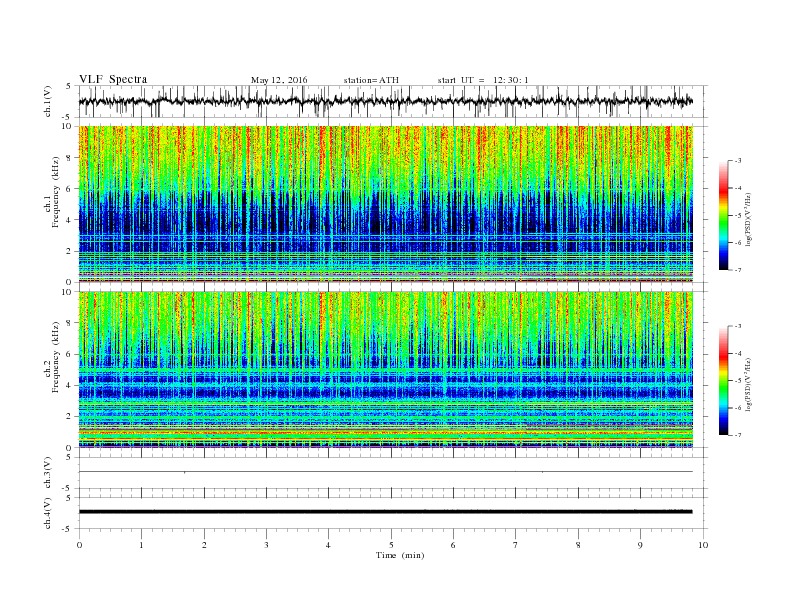Screen dimensions: 792x612
Task: Click the '10' kHz tick on ch.2 frequency axis
Action: 68,292
